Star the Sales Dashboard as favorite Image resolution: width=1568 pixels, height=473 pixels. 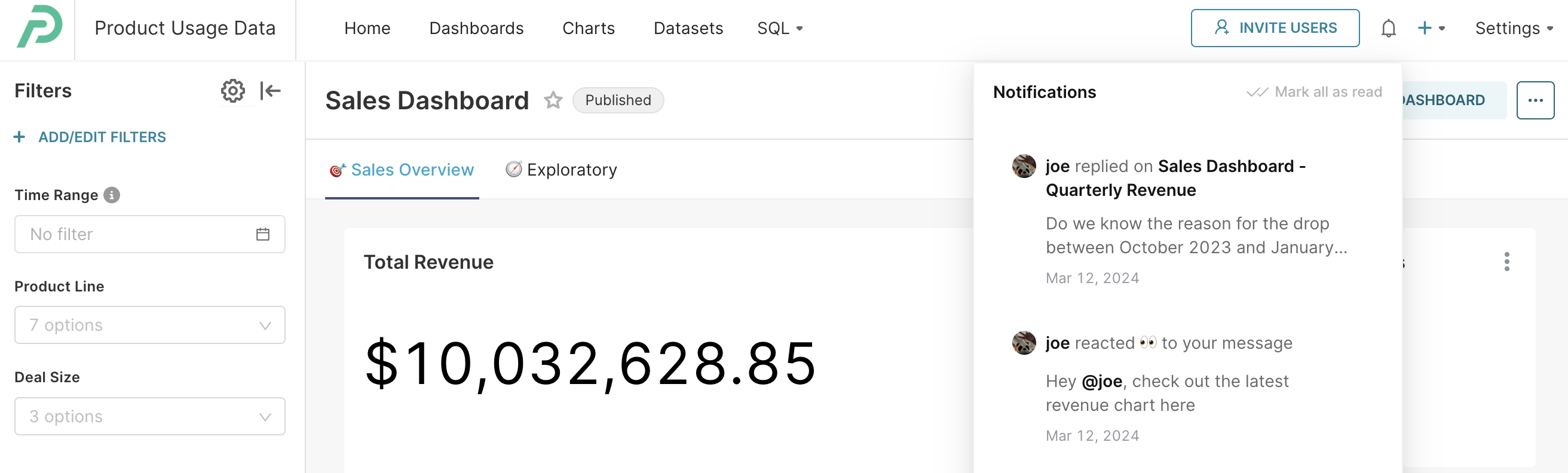point(553,100)
